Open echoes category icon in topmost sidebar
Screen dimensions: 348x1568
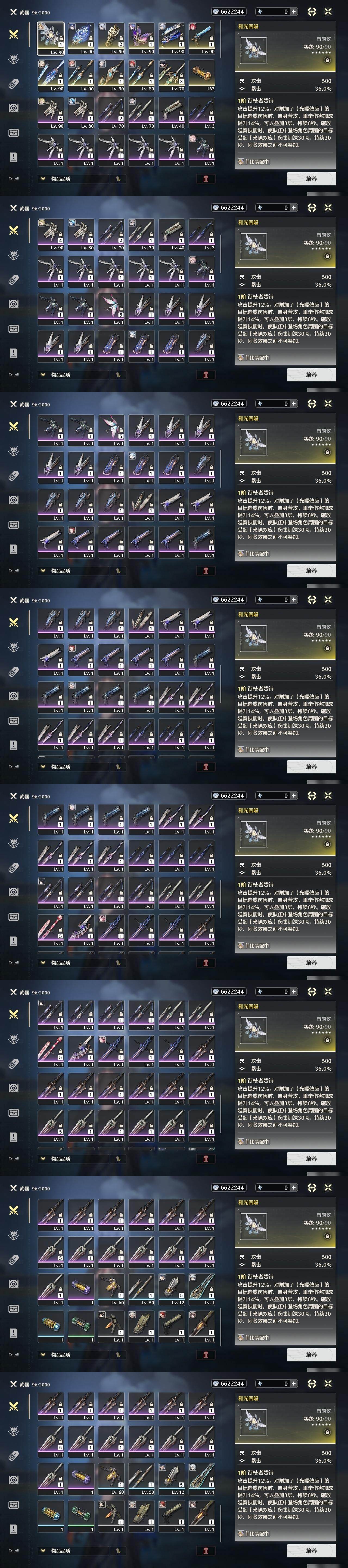tap(13, 59)
